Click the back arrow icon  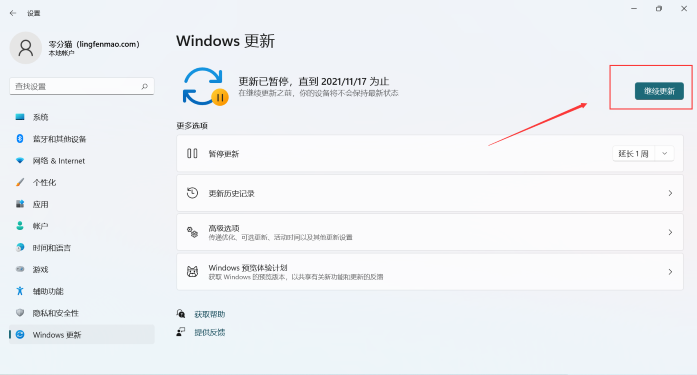(x=13, y=13)
